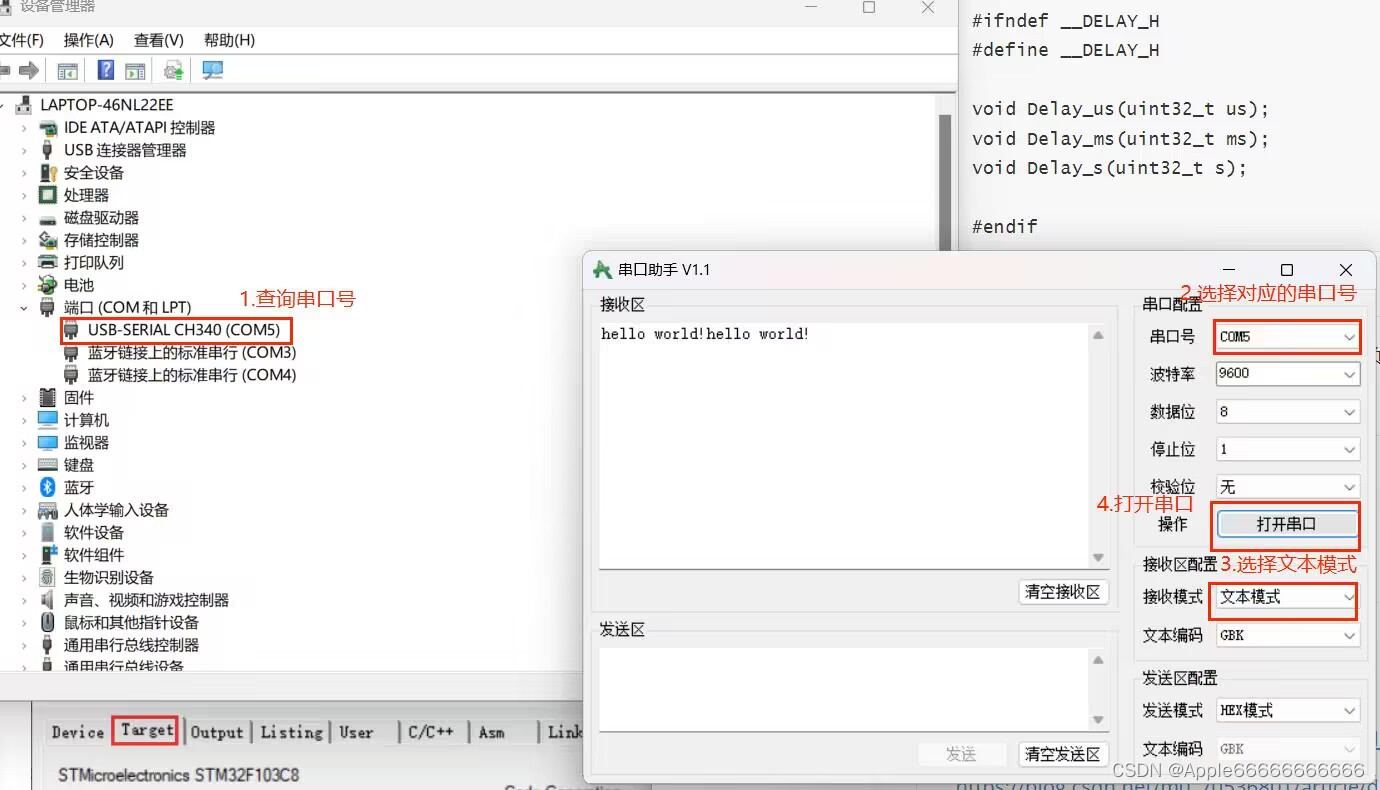
Task: Expand the 固件 tree node
Action: click(24, 398)
